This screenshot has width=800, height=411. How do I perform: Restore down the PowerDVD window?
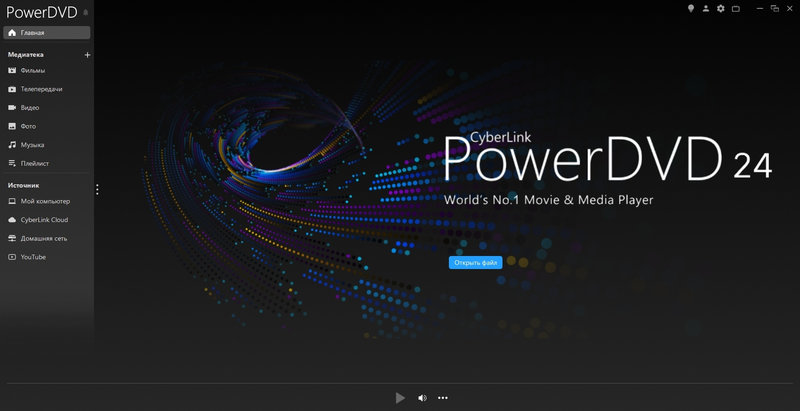[775, 8]
